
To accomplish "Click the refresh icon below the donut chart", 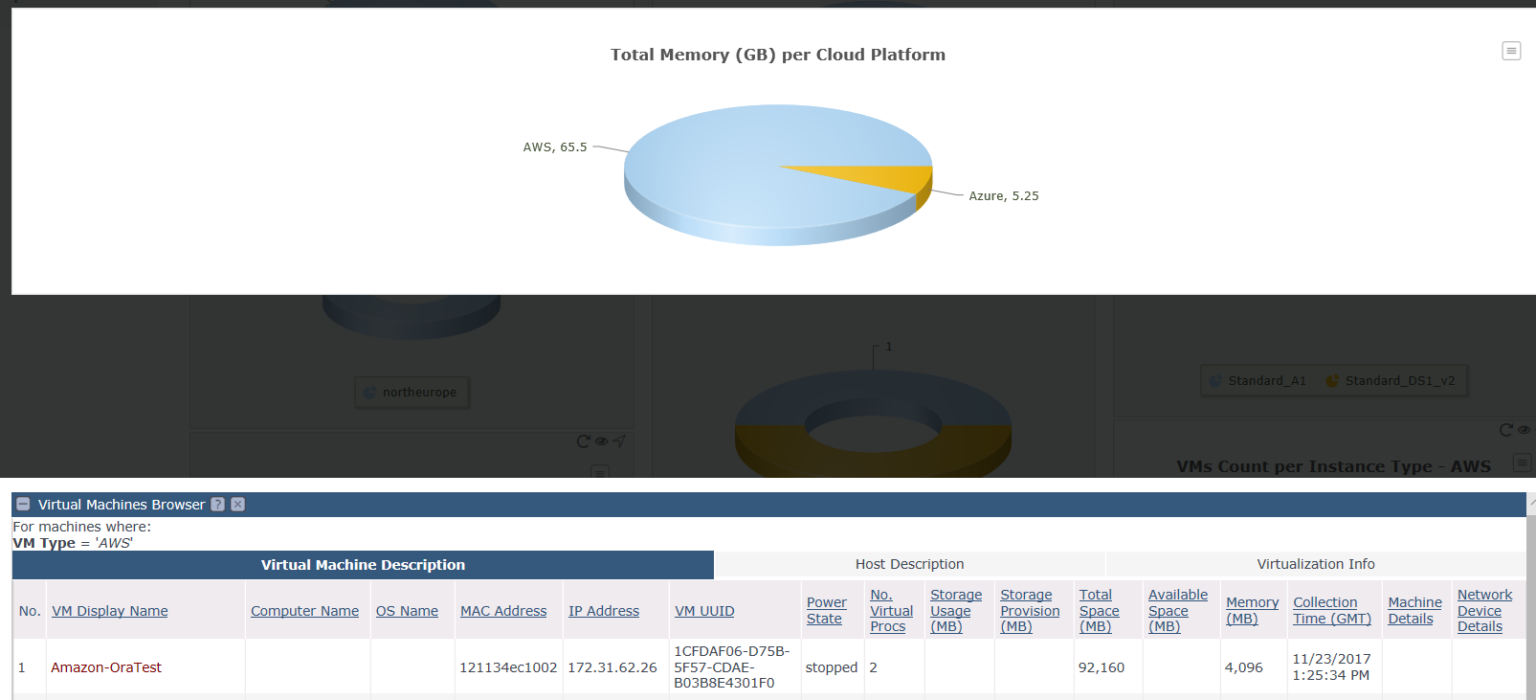I will [x=583, y=441].
